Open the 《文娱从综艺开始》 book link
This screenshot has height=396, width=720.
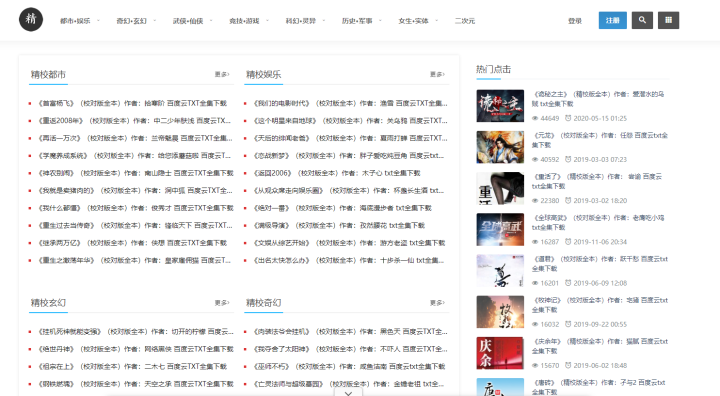tap(349, 243)
